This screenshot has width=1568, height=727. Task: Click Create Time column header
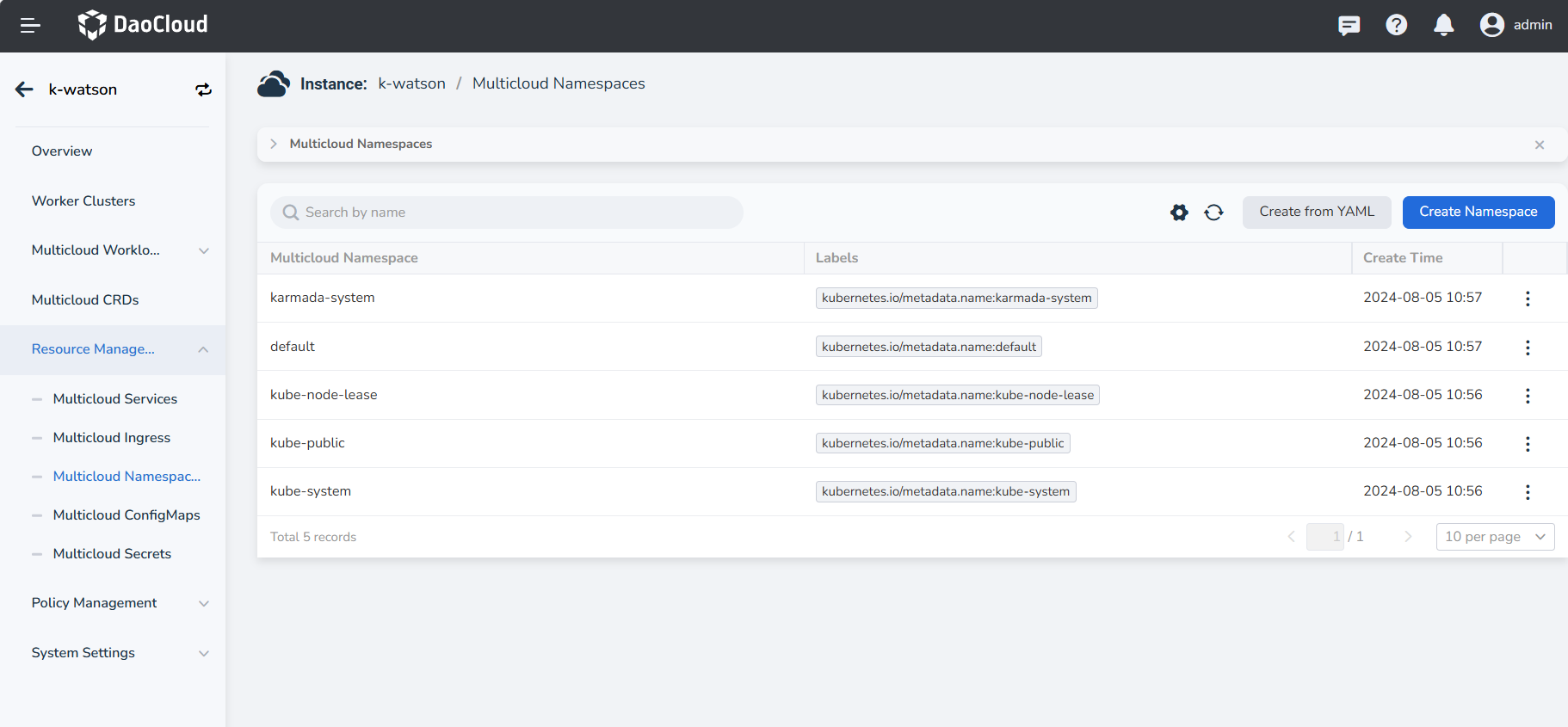[x=1403, y=258]
